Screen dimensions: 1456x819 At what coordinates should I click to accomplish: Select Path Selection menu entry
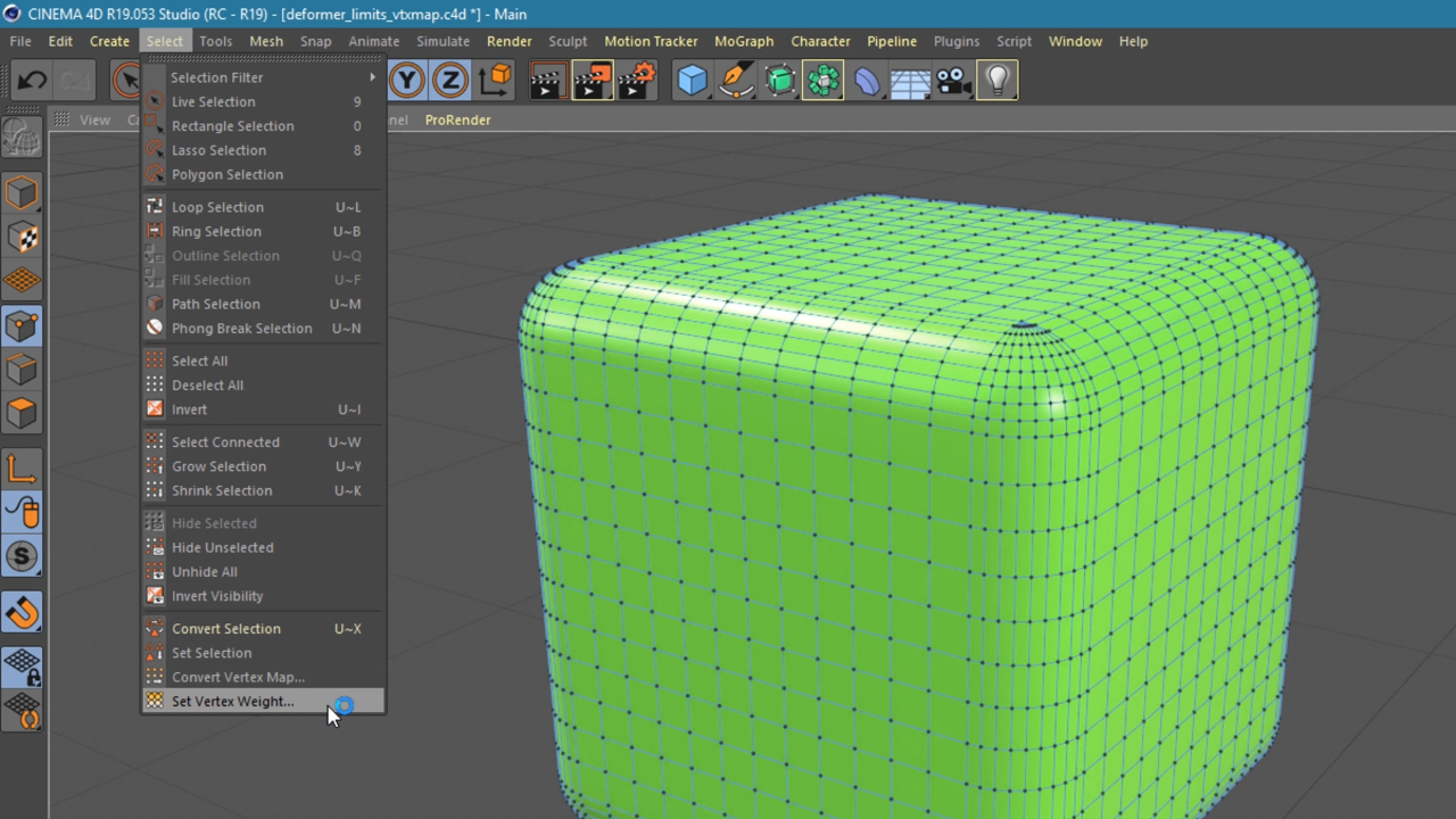[264, 304]
